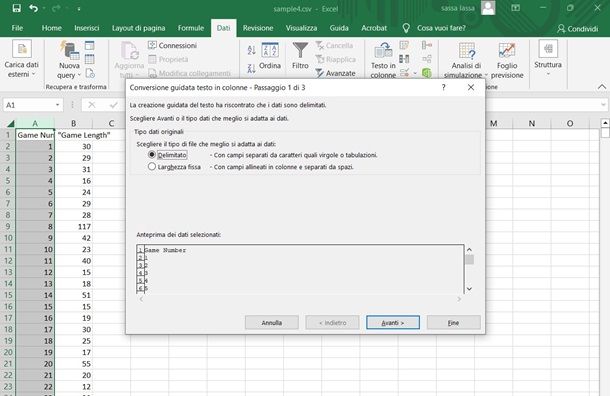Click cell B21 containing 55
The width and height of the screenshot is (610, 396).
74,364
